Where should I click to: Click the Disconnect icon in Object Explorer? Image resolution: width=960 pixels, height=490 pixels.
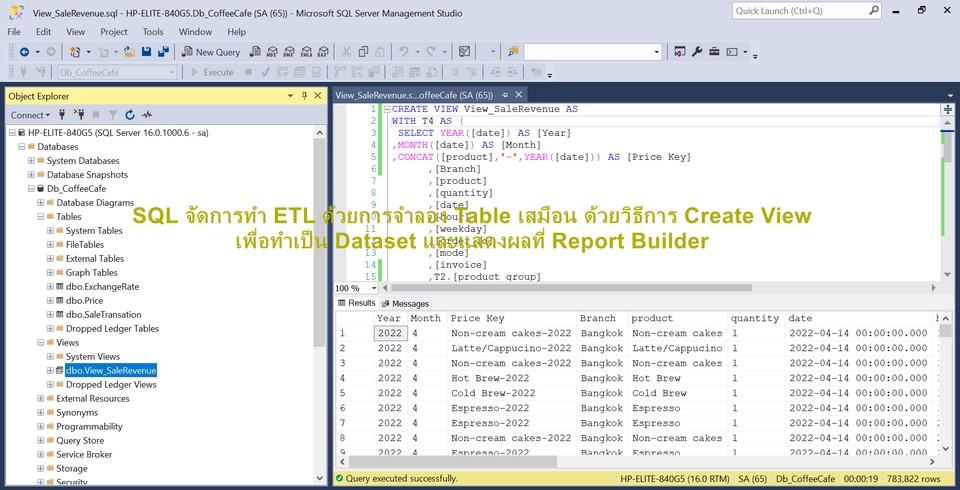coord(78,115)
